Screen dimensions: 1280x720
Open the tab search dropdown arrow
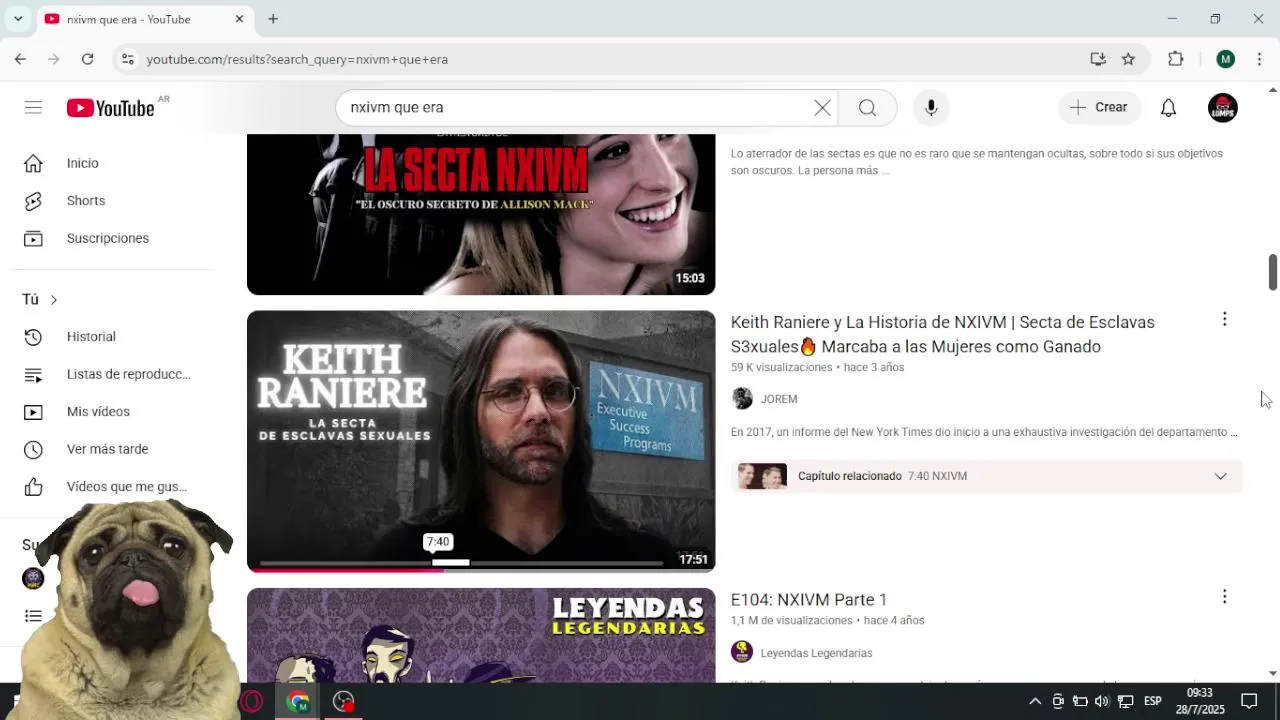click(x=17, y=19)
